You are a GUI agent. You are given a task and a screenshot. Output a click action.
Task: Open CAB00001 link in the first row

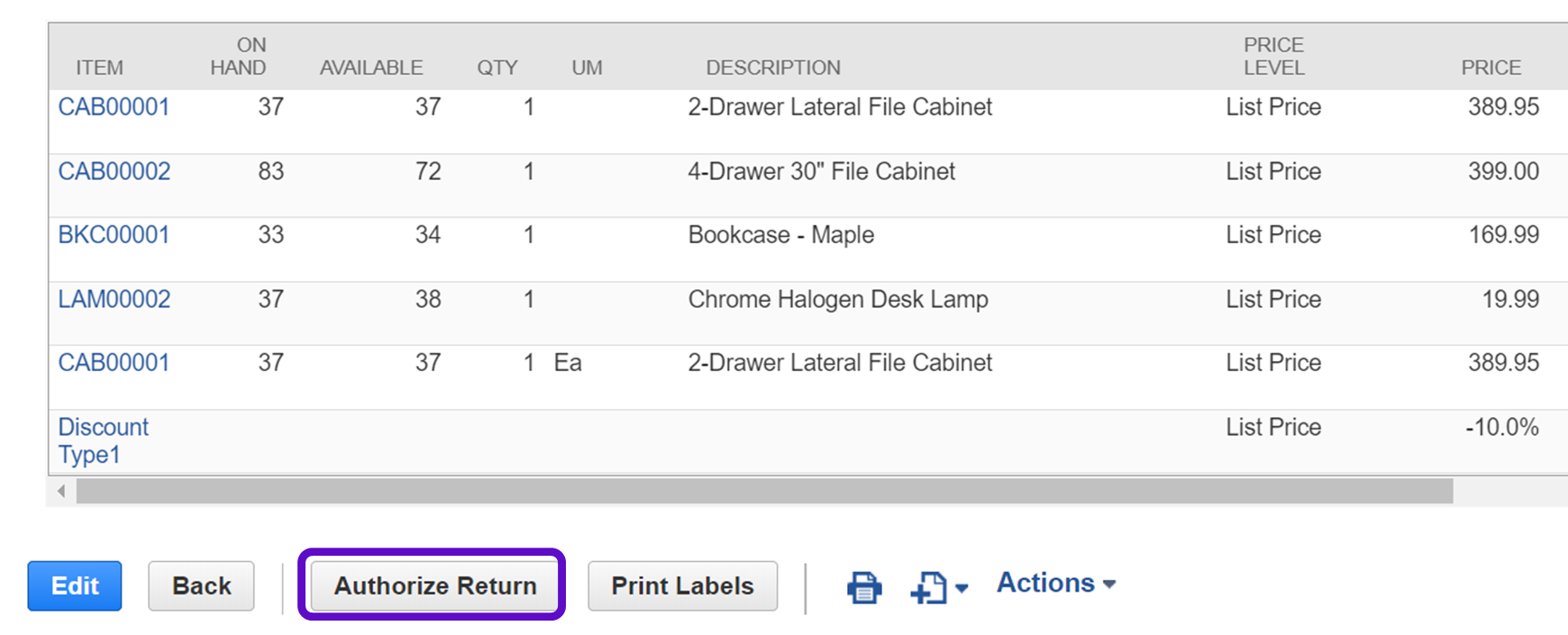(114, 107)
